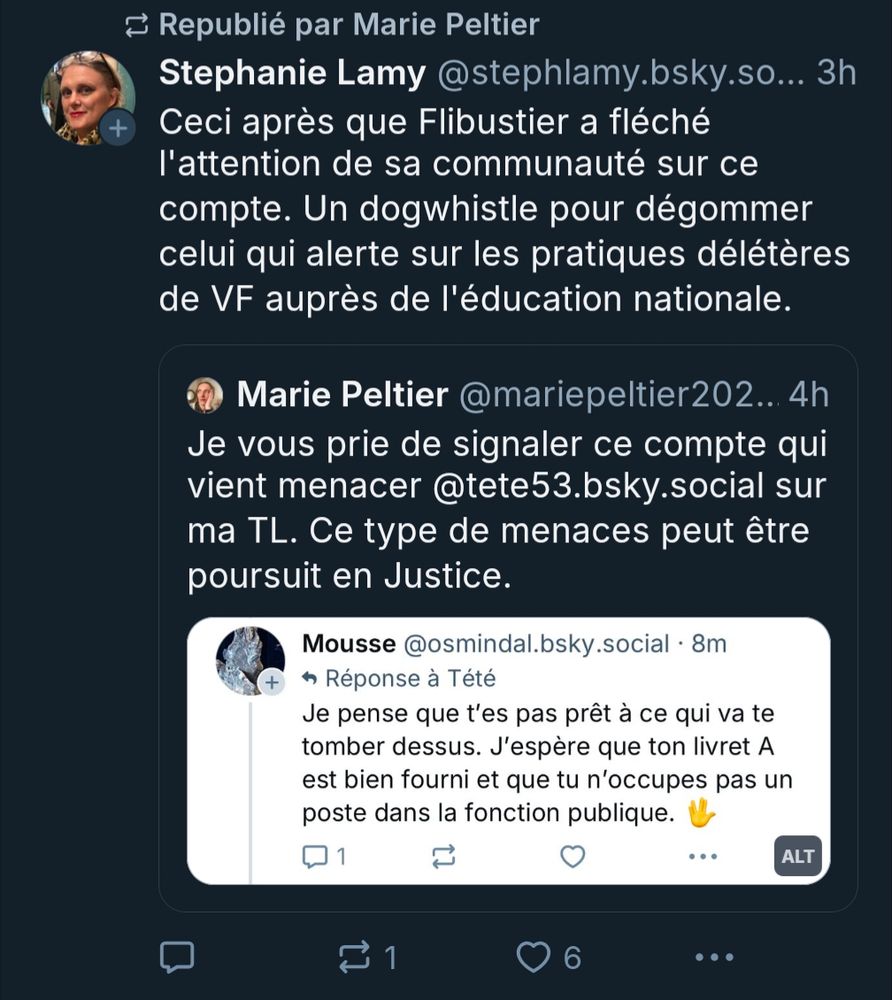This screenshot has height=1000, width=892.
Task: Click repost icon in Mousse screenshot
Action: pyautogui.click(x=444, y=856)
